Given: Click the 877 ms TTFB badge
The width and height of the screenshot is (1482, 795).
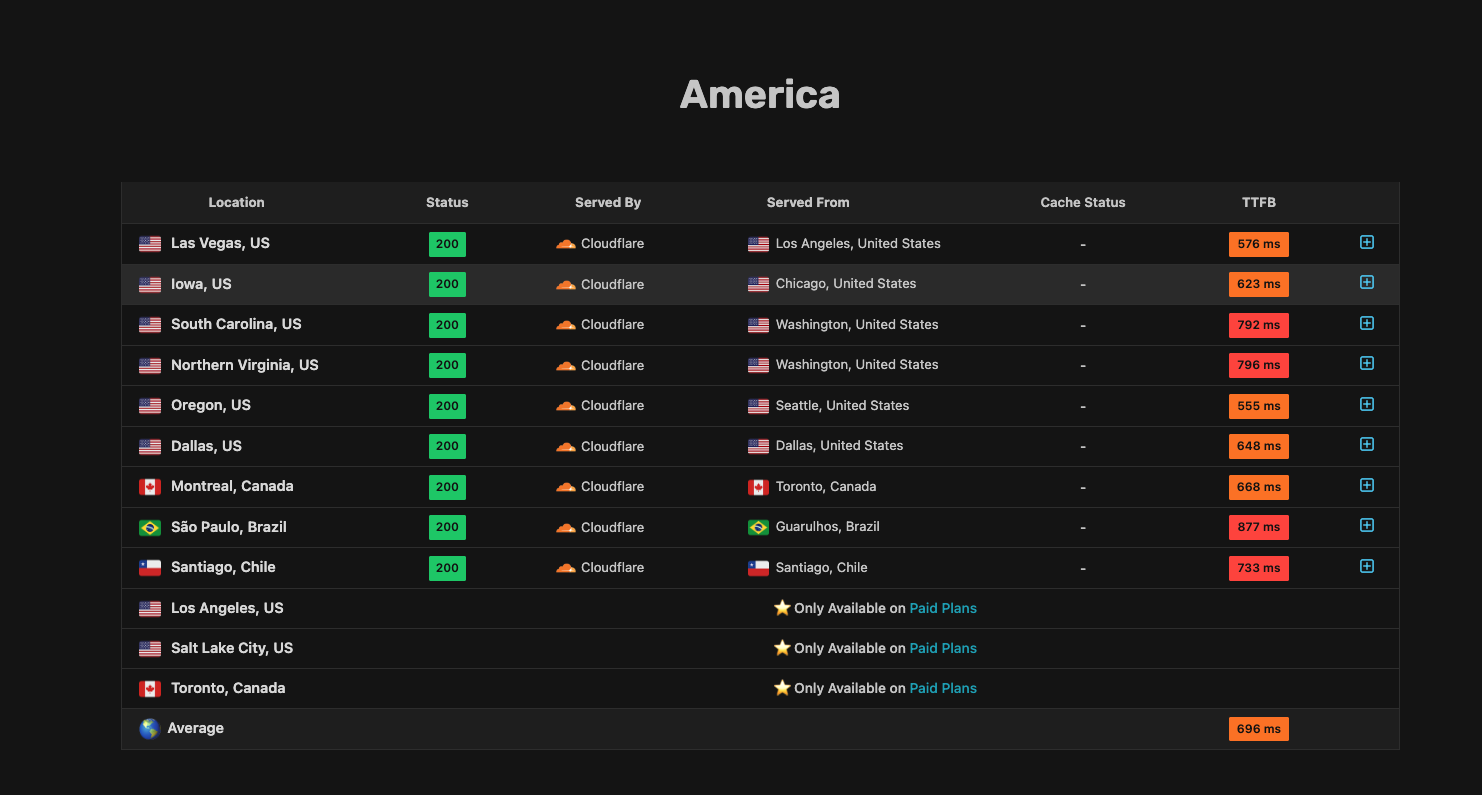Looking at the screenshot, I should (x=1259, y=528).
